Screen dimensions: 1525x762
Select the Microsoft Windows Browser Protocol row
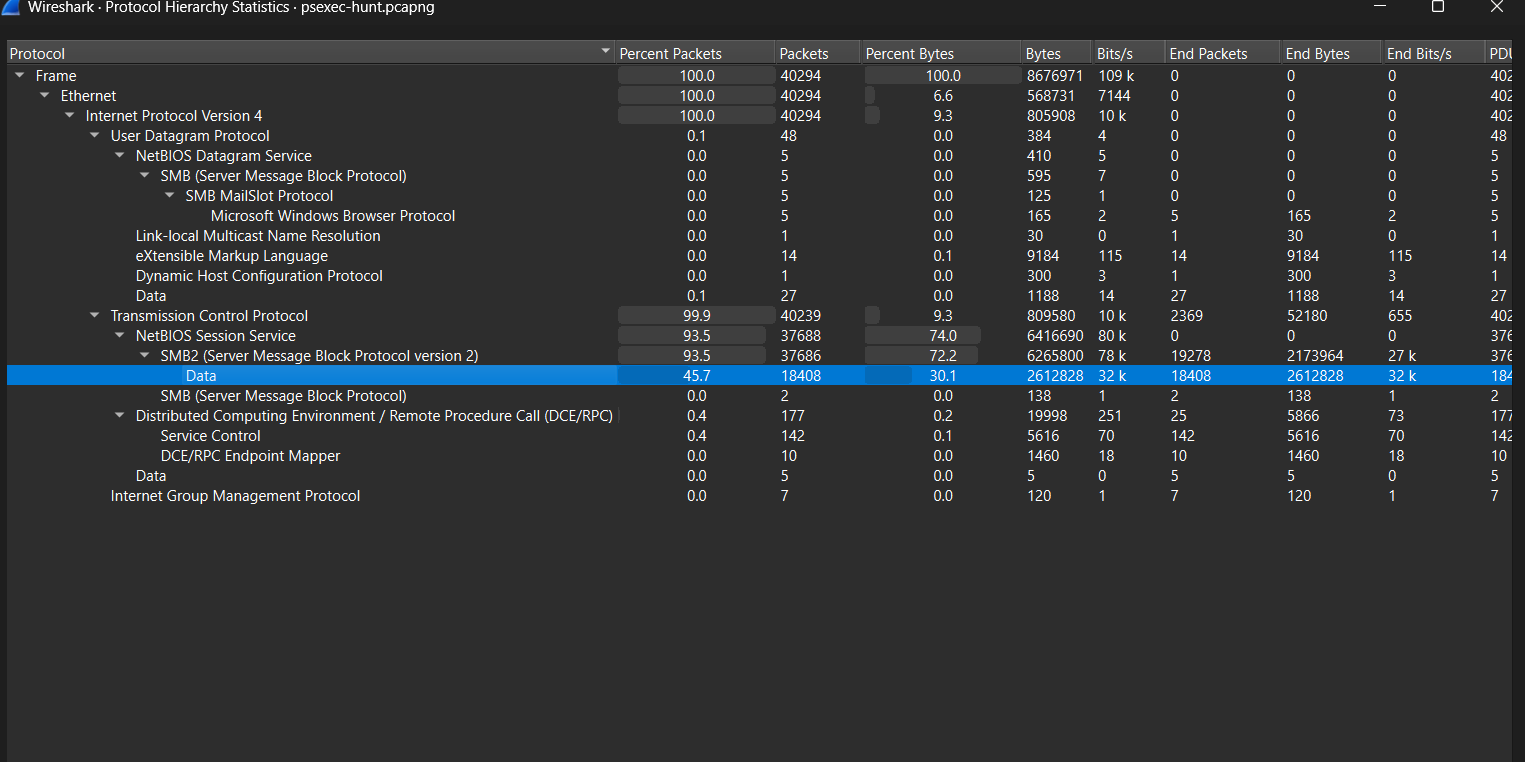tap(760, 216)
